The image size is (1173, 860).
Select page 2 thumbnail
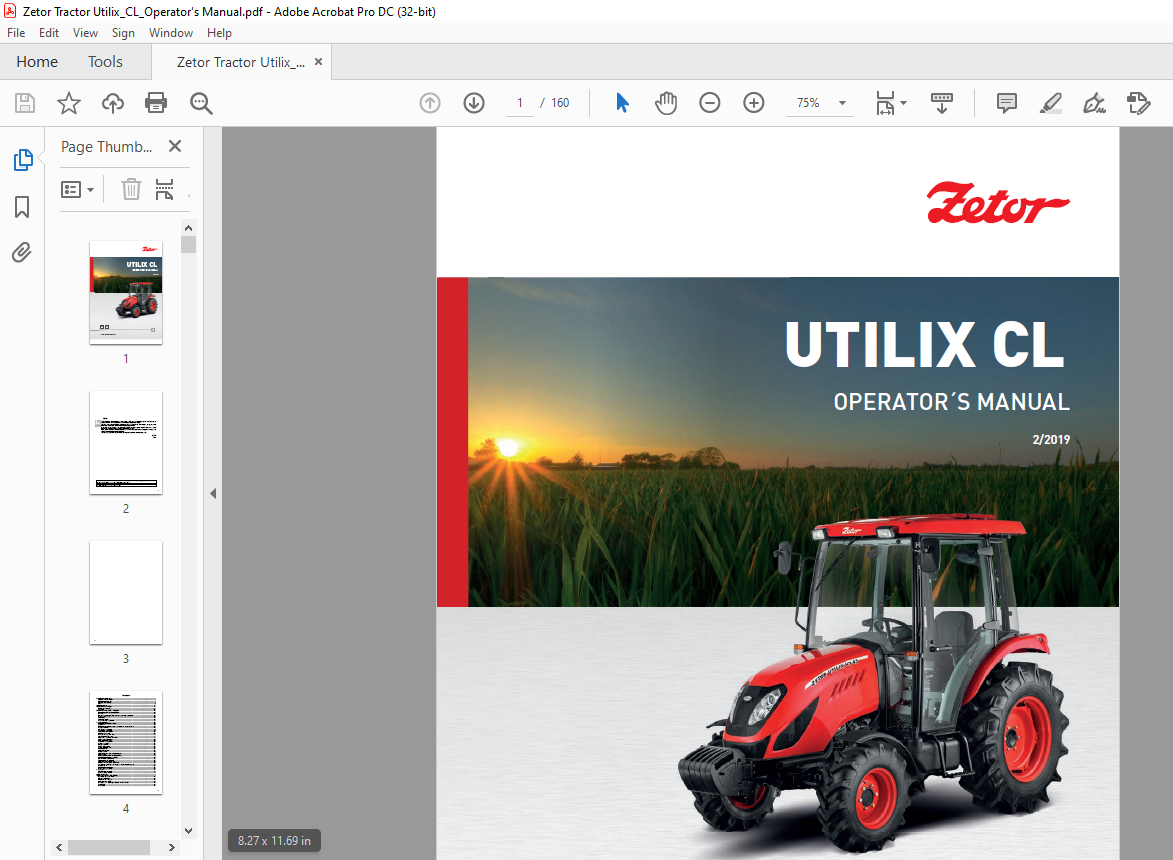click(x=126, y=442)
